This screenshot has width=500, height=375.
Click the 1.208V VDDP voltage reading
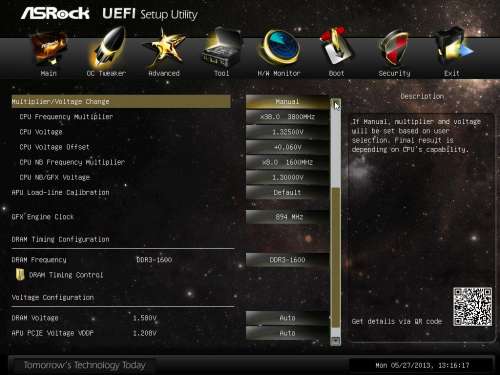(x=144, y=333)
